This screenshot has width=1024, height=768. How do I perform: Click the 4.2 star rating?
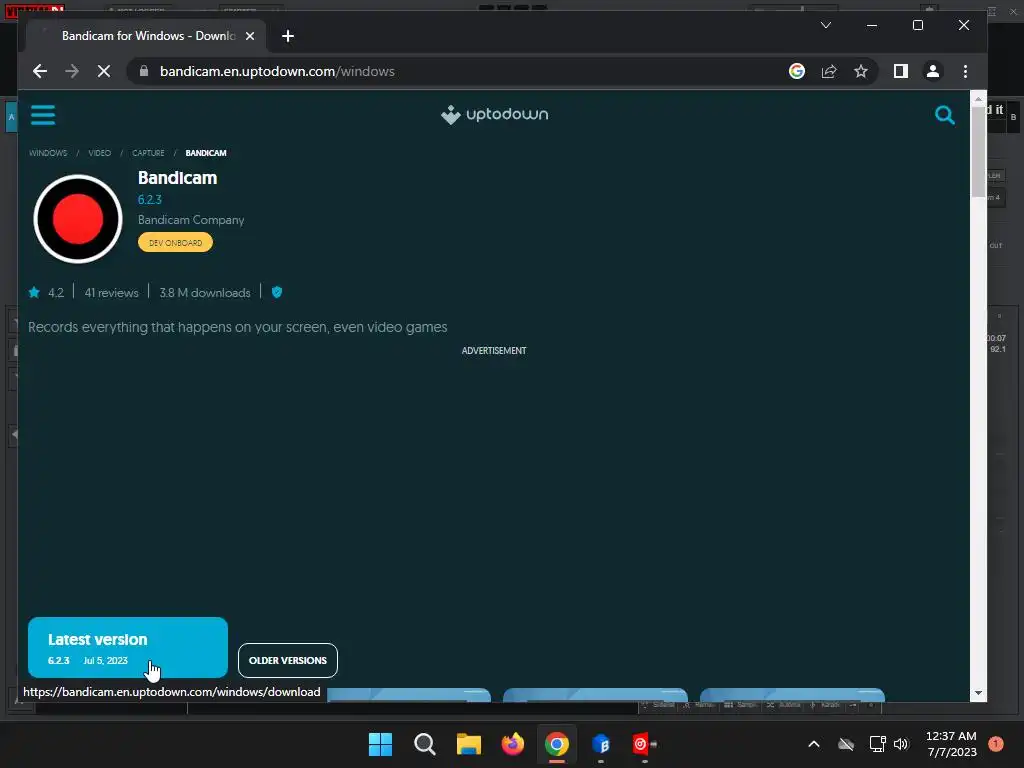[x=46, y=293]
